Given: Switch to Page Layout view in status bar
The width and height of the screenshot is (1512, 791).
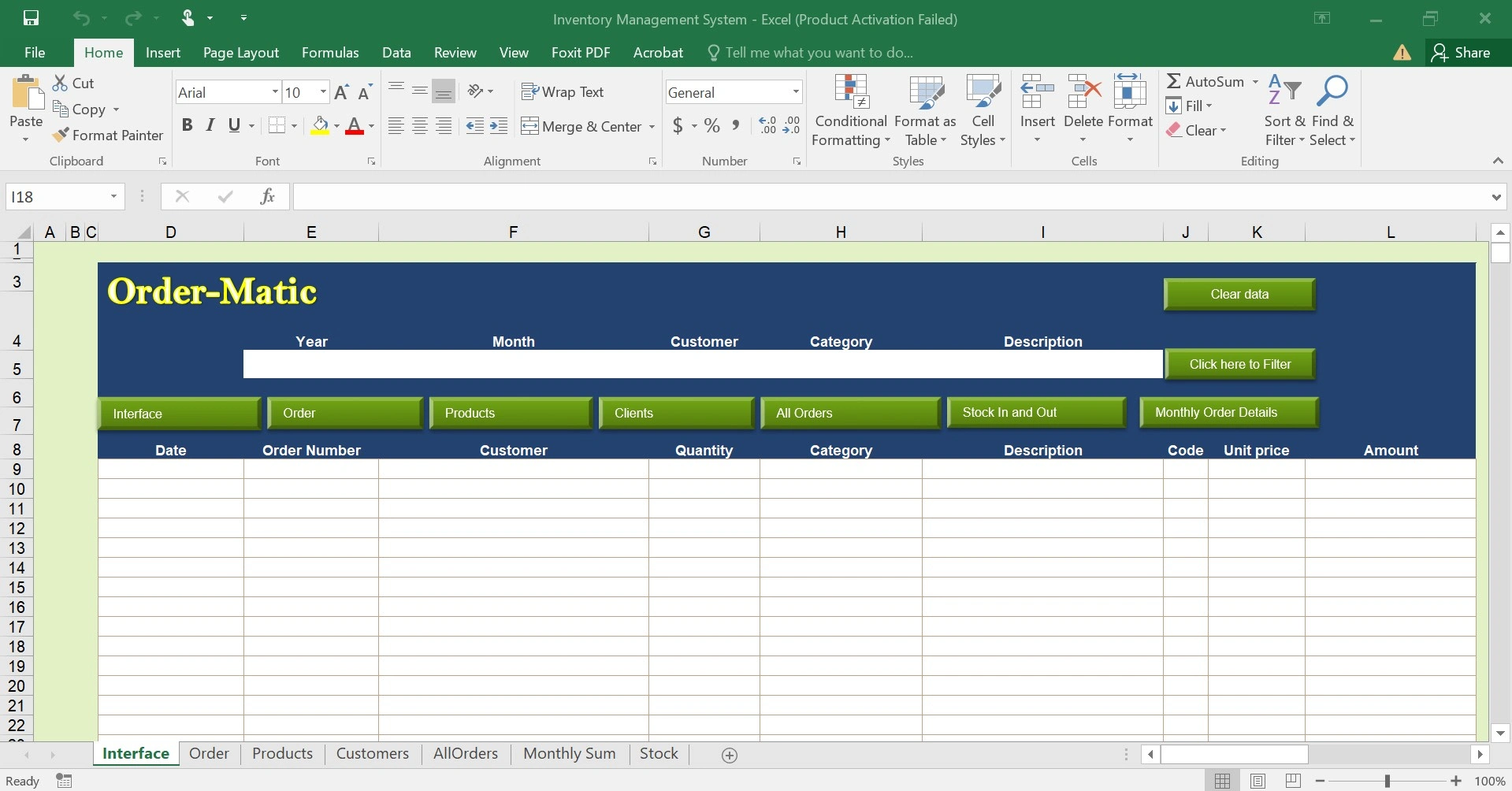Looking at the screenshot, I should pyautogui.click(x=1258, y=781).
